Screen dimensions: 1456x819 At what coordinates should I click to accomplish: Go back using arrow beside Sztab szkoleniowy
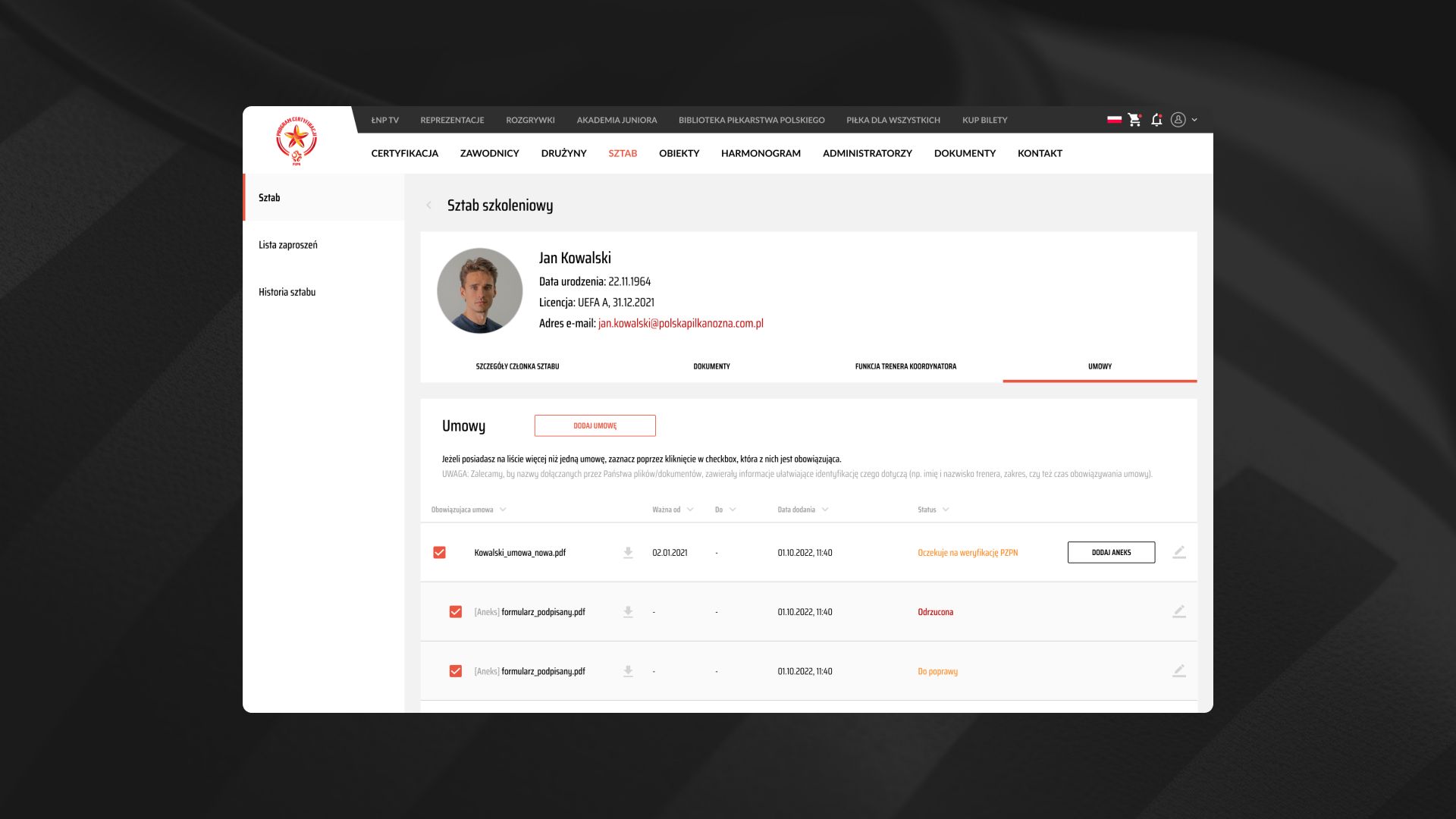[429, 206]
